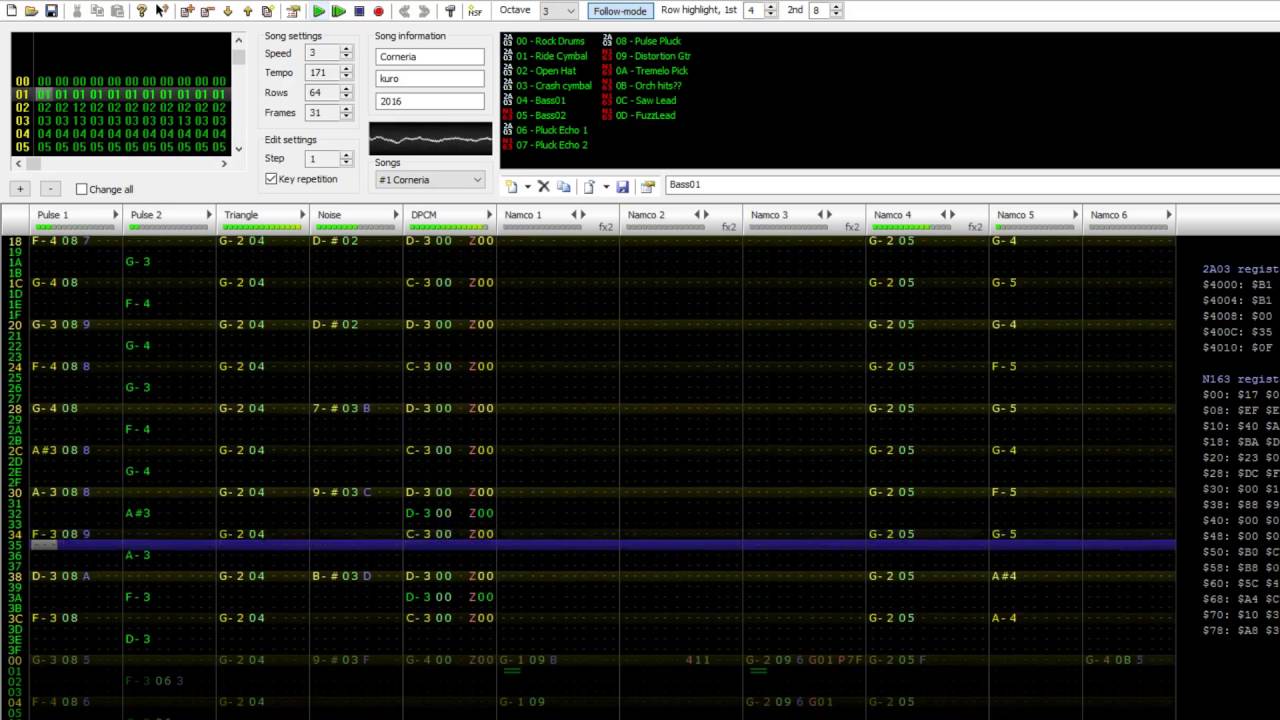Save the instrument with the floppy icon
This screenshot has width=1280, height=720.
coord(622,186)
